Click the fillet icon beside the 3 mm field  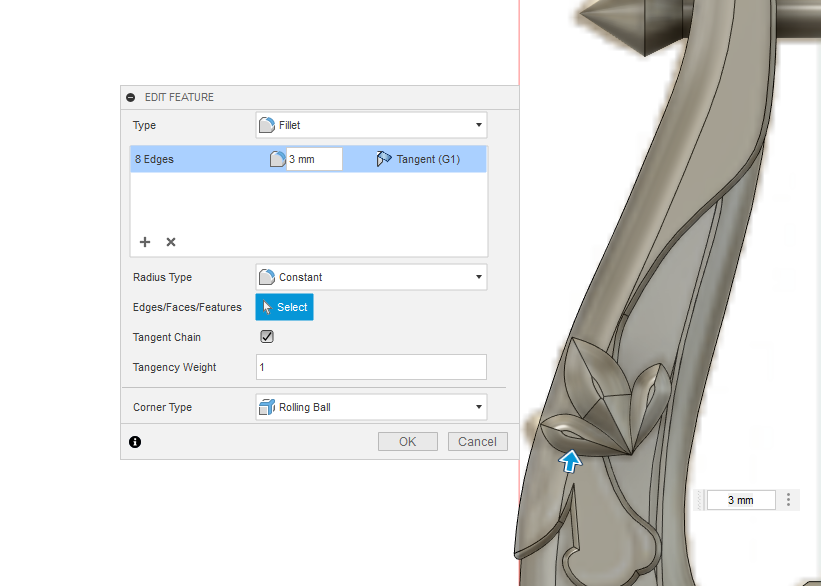click(276, 158)
